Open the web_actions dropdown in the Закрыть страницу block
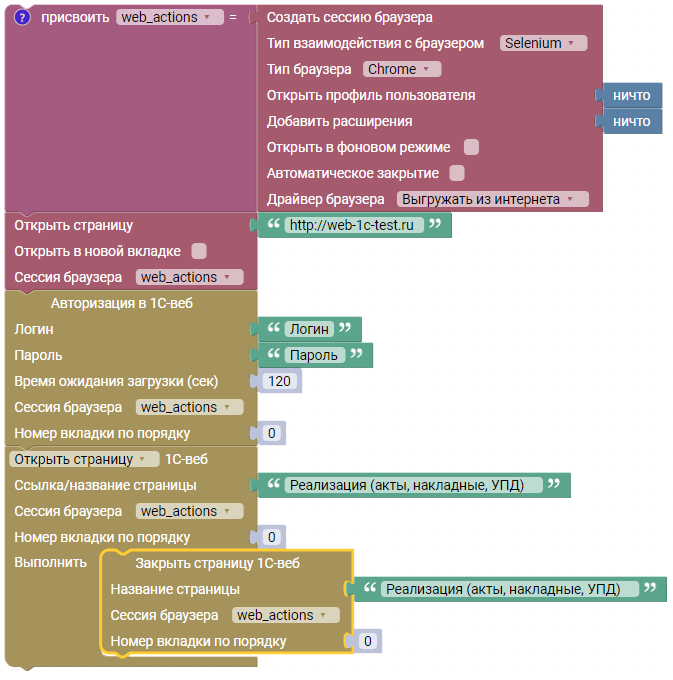The image size is (673, 680). point(286,615)
